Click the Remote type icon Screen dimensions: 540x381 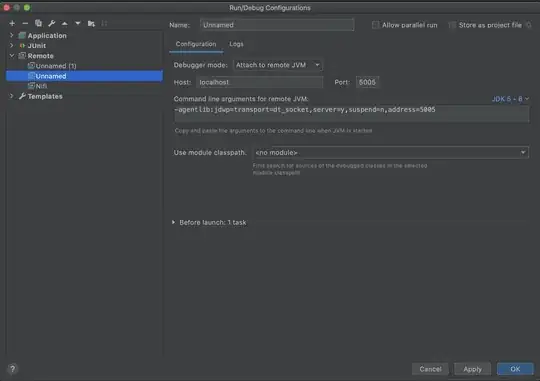tap(22, 56)
